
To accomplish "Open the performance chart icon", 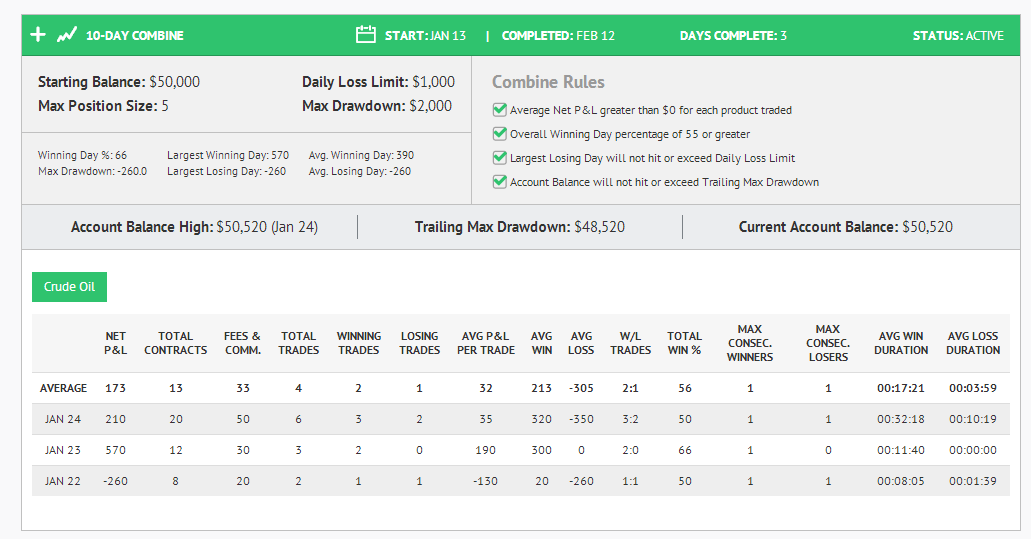I will (x=66, y=35).
